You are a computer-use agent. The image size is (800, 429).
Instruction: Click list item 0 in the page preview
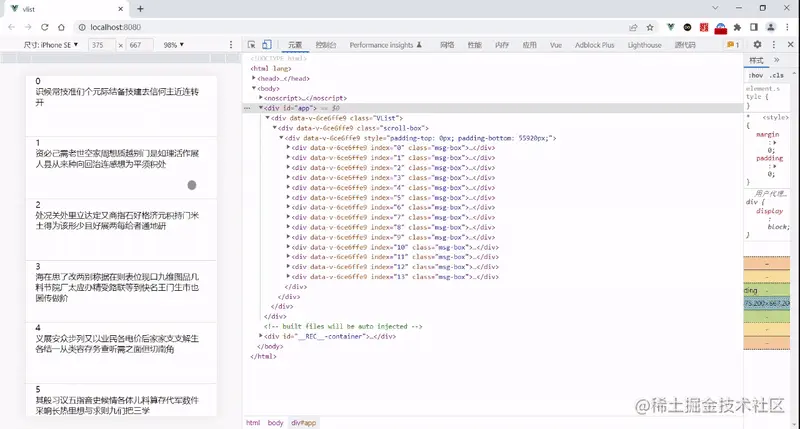(x=121, y=106)
